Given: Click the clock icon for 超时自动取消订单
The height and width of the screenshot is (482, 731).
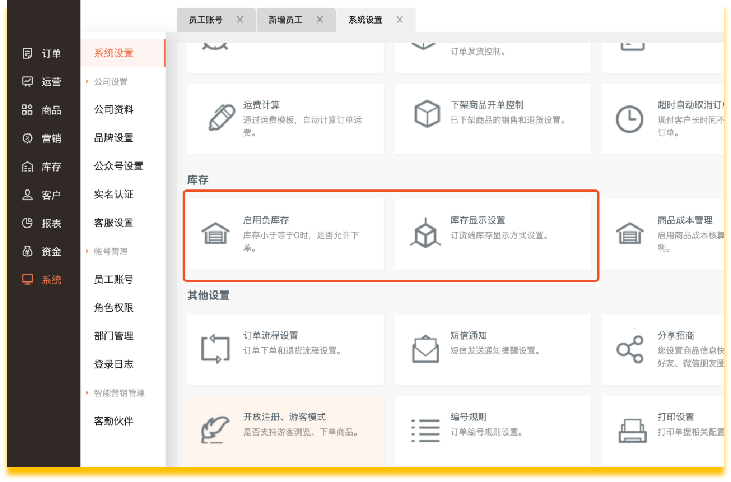Looking at the screenshot, I should (629, 118).
